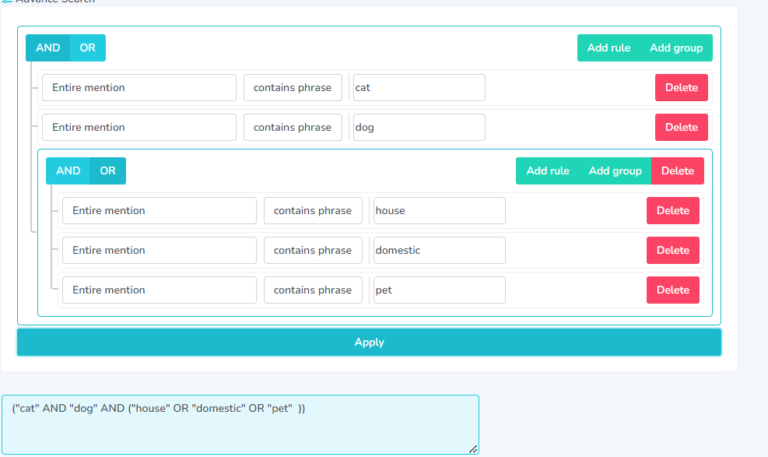This screenshot has height=457, width=768.
Task: Click Add rule in outer group
Action: (609, 48)
